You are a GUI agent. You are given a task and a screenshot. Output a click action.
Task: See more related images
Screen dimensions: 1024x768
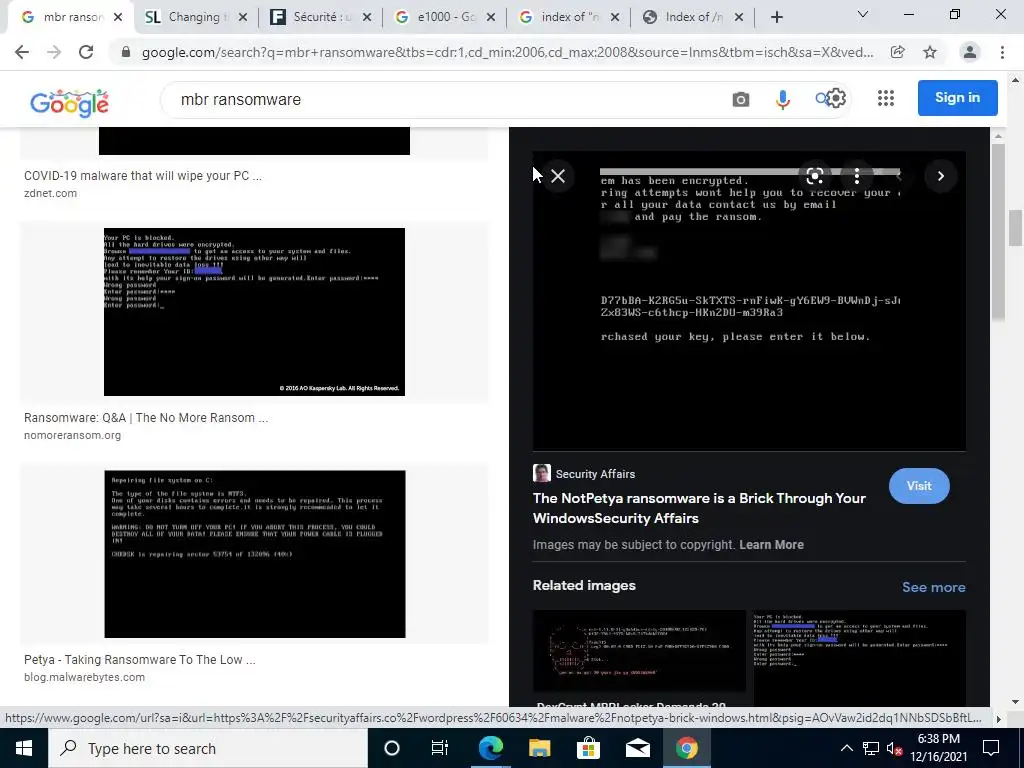(934, 587)
